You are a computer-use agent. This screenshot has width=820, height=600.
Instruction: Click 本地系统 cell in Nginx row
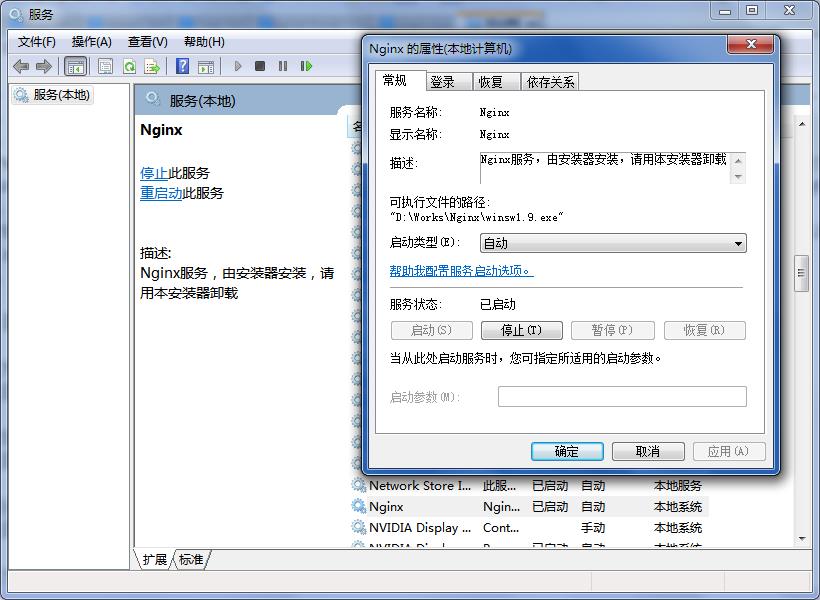click(x=678, y=506)
